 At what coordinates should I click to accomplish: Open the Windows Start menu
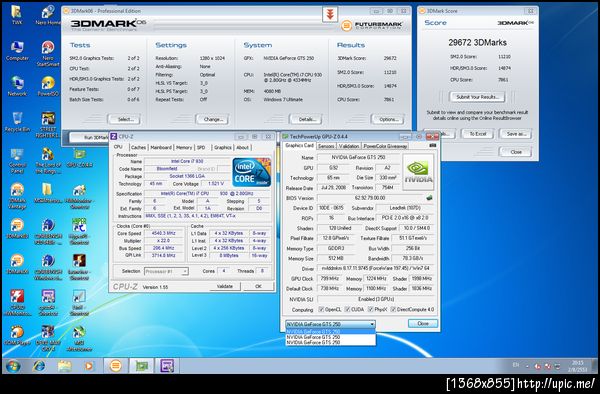(13, 366)
